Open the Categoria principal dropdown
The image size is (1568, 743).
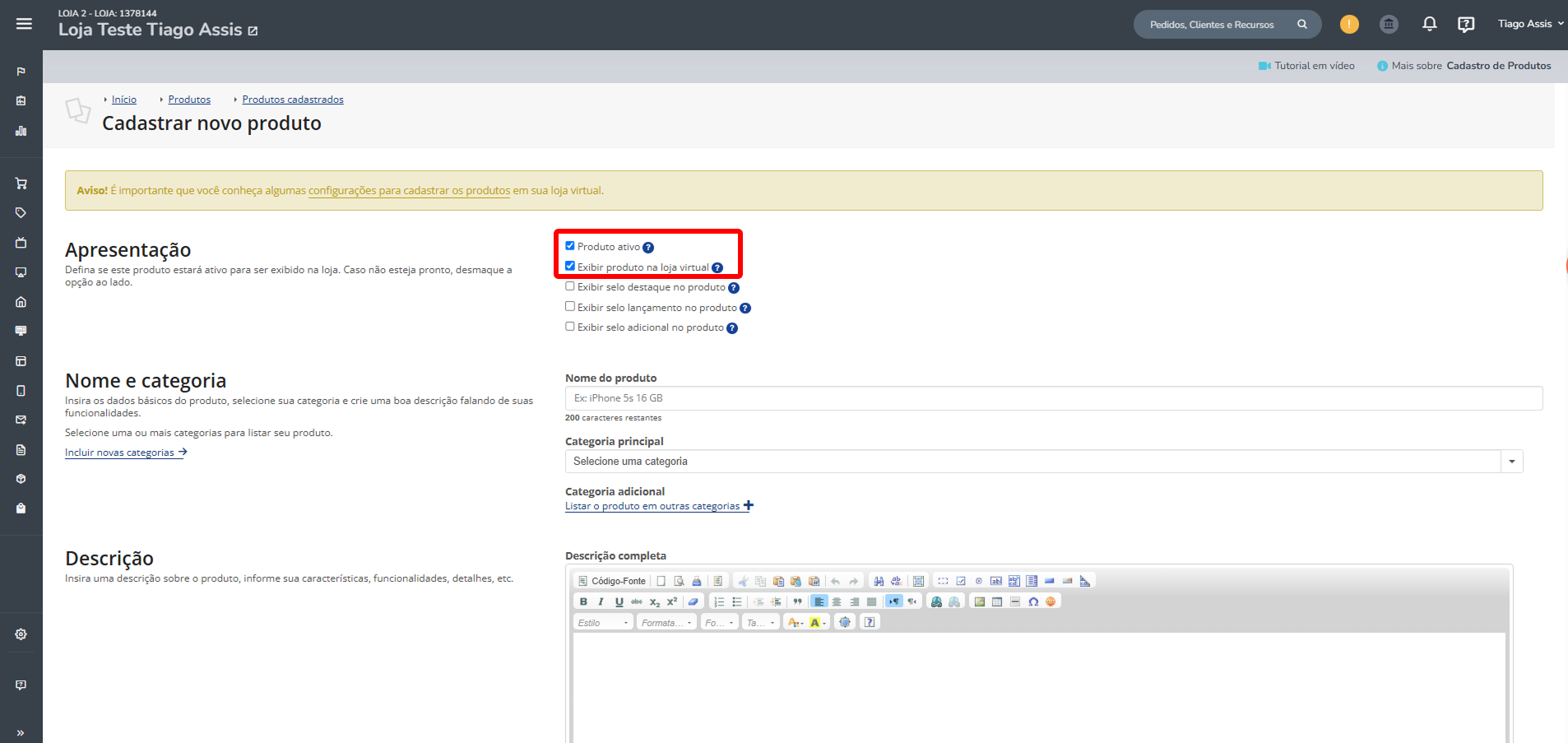click(x=1044, y=461)
